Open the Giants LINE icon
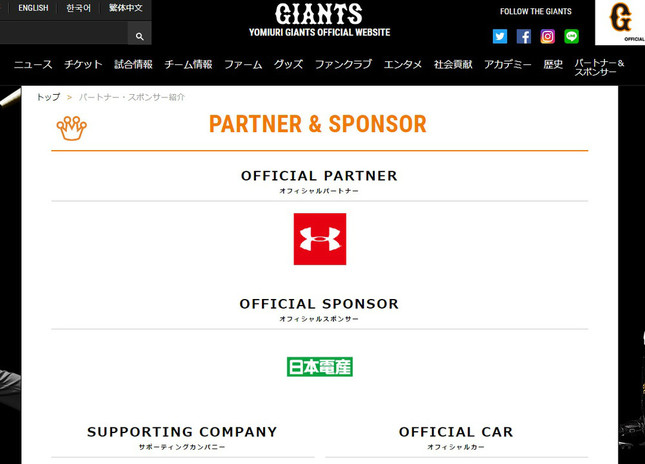 (572, 37)
